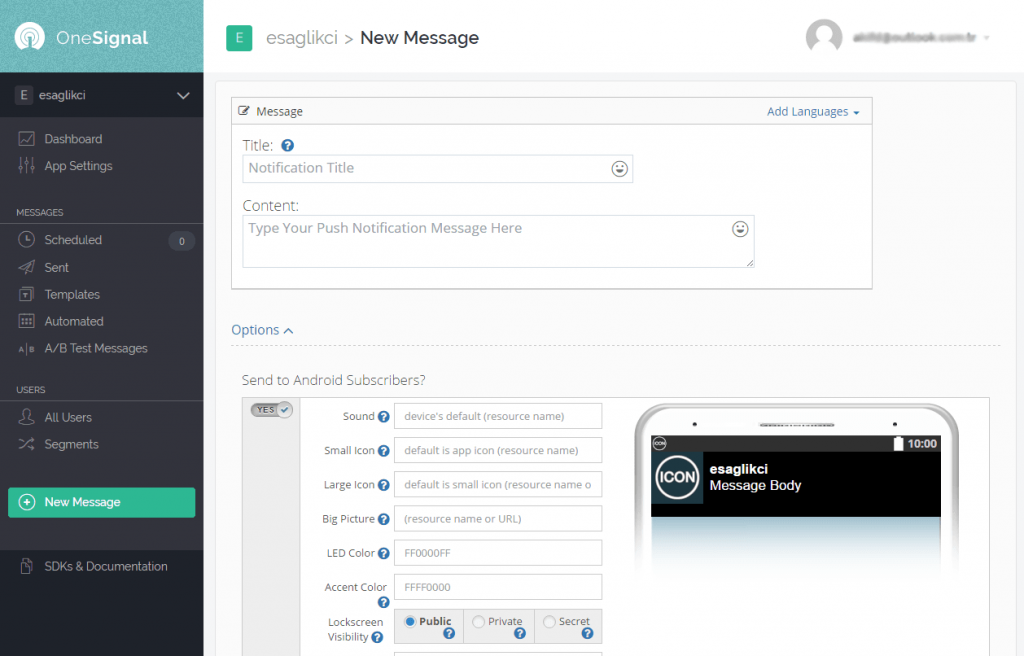Image resolution: width=1024 pixels, height=656 pixels.
Task: Click the Notification Title input field
Action: tap(438, 169)
